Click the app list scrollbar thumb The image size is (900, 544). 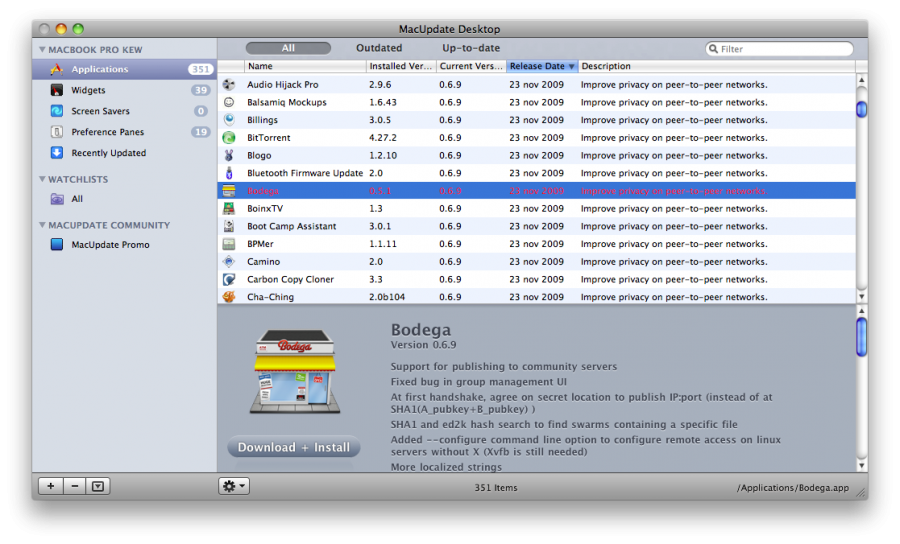(x=862, y=109)
